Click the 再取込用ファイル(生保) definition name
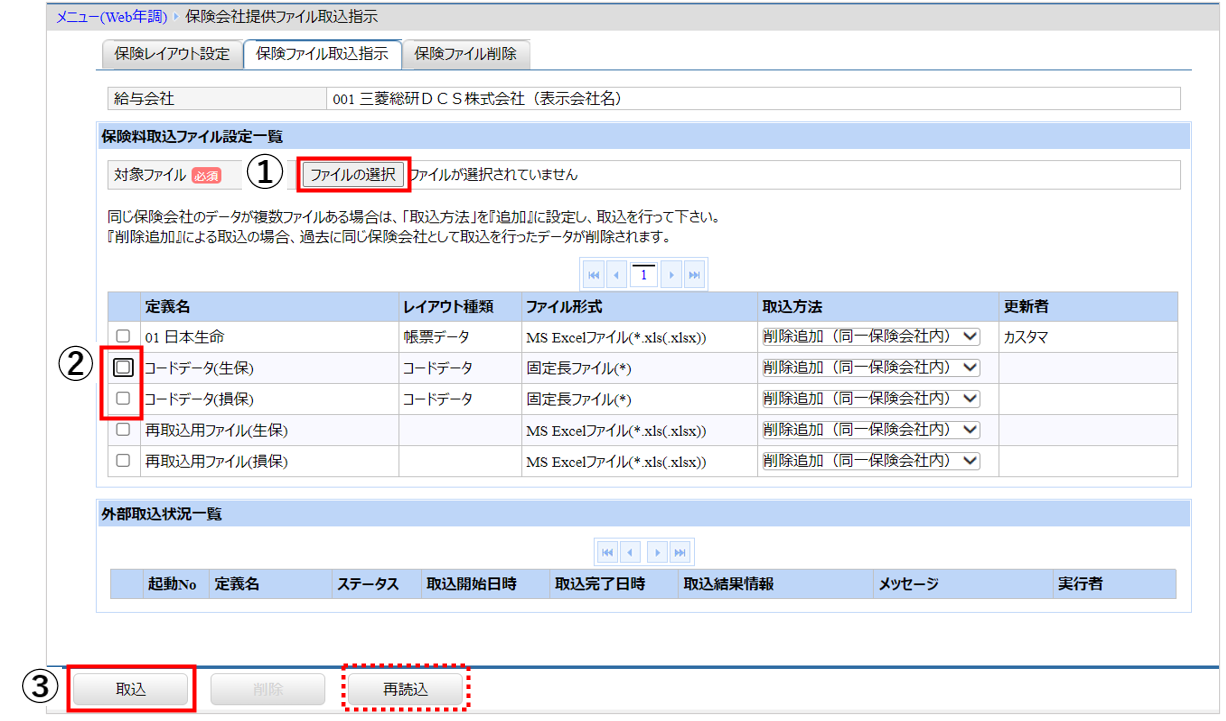Screen dimensions: 1226x721 coord(217,430)
